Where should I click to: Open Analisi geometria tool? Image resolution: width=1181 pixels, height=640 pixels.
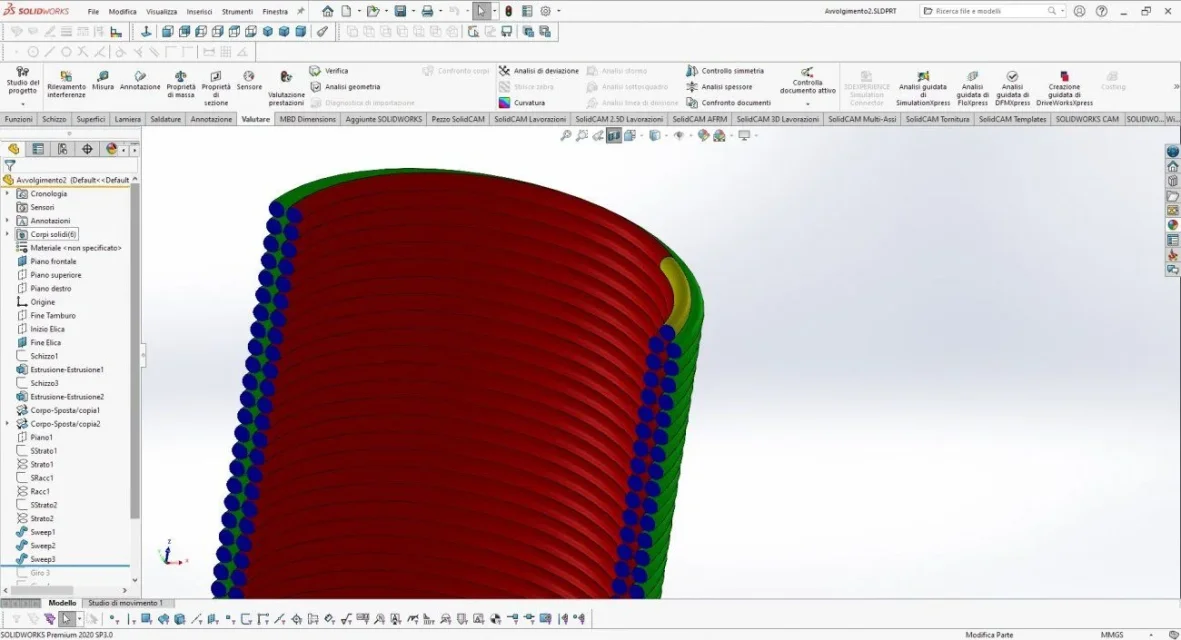[x=344, y=87]
